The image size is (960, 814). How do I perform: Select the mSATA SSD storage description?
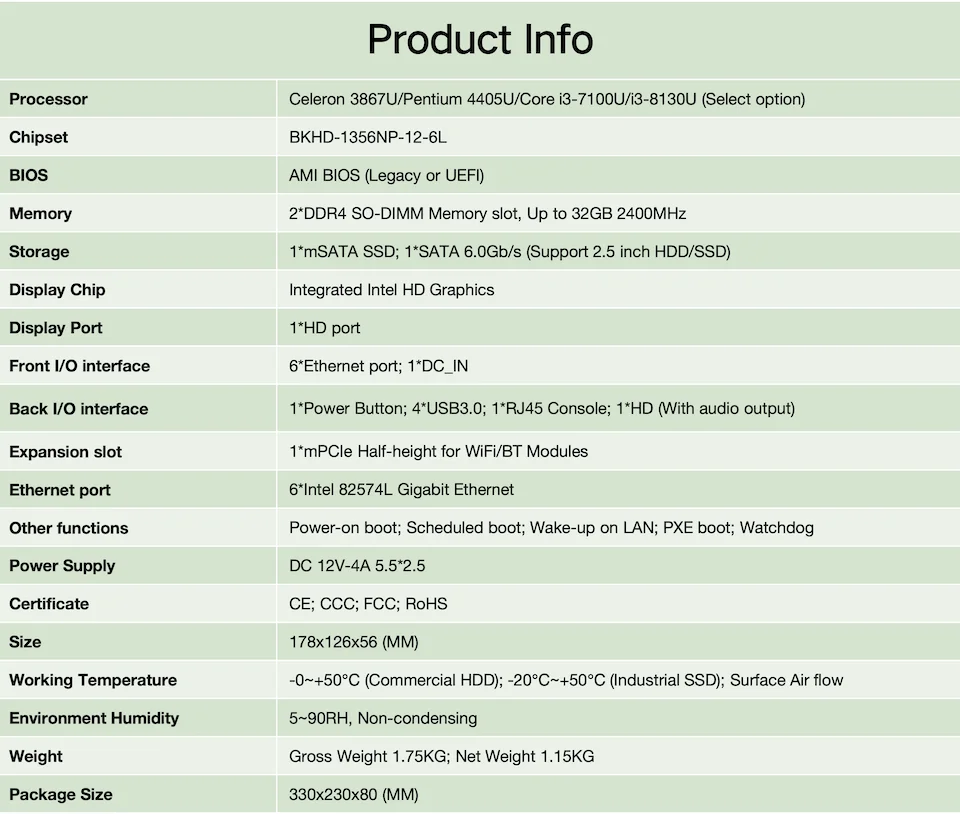[509, 251]
